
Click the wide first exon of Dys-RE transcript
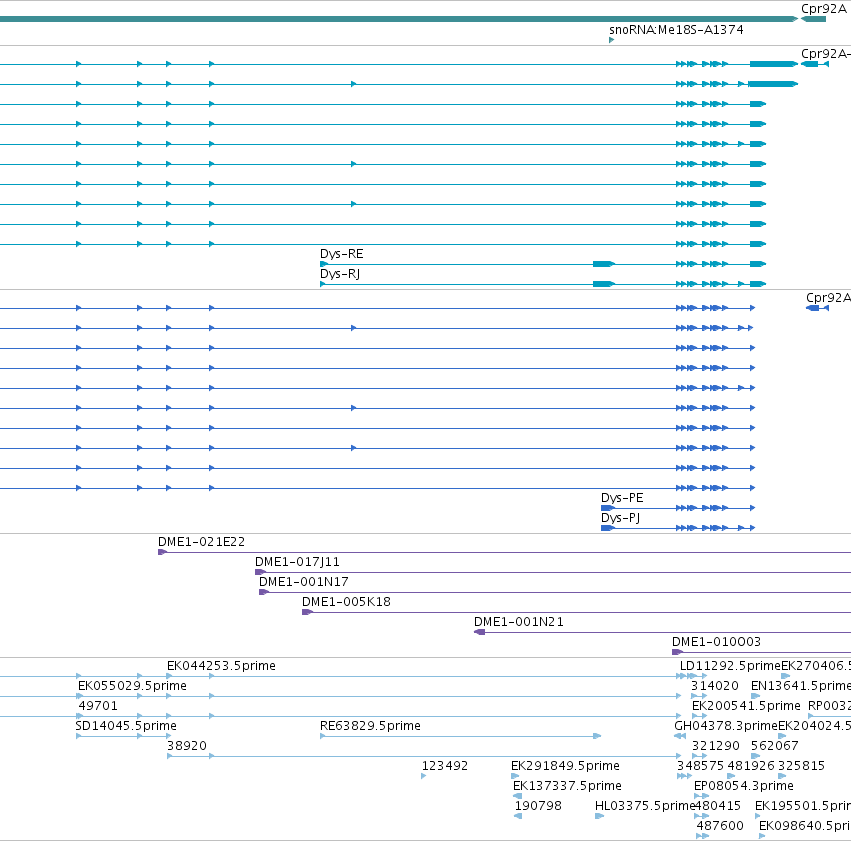click(604, 264)
